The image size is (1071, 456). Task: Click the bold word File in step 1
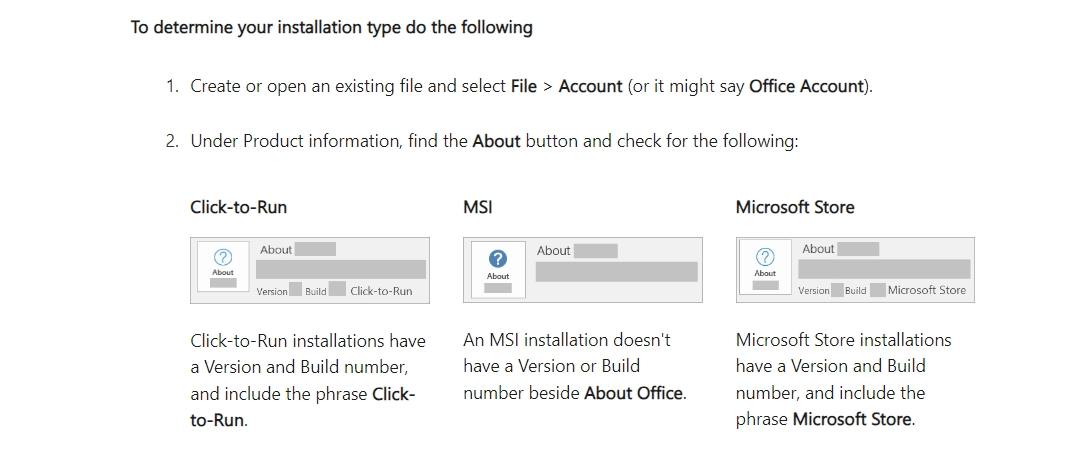pyautogui.click(x=524, y=86)
